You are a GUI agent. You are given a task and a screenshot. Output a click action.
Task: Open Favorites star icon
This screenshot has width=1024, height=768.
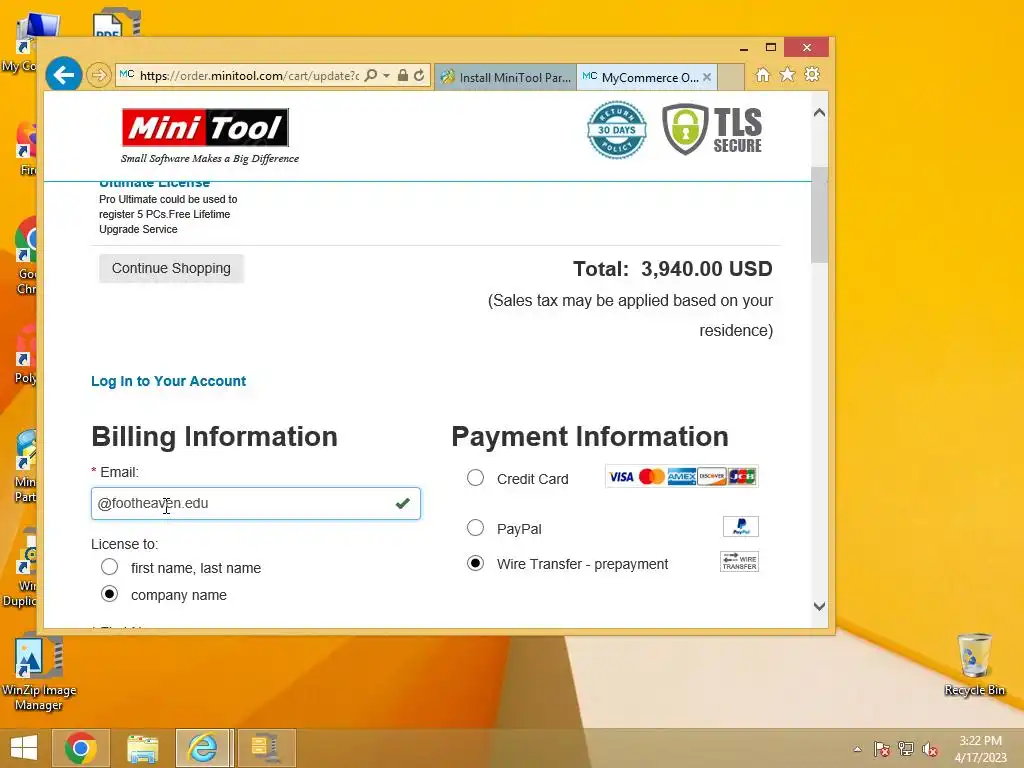(788, 74)
